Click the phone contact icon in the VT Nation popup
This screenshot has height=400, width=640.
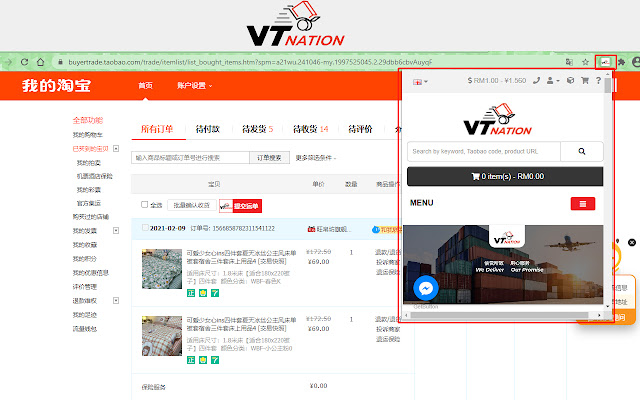(x=536, y=81)
